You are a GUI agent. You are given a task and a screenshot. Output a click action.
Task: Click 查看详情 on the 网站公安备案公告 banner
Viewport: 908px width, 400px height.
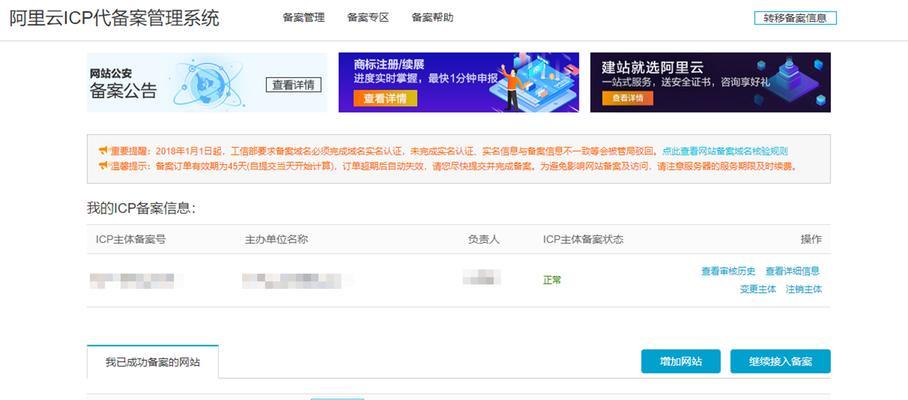pos(294,85)
